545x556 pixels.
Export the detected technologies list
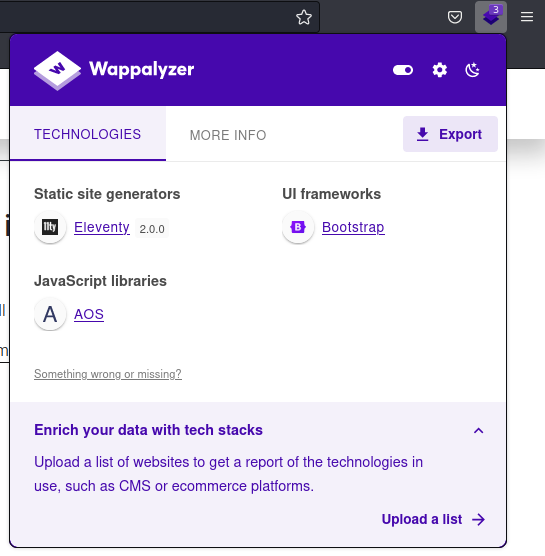point(450,134)
